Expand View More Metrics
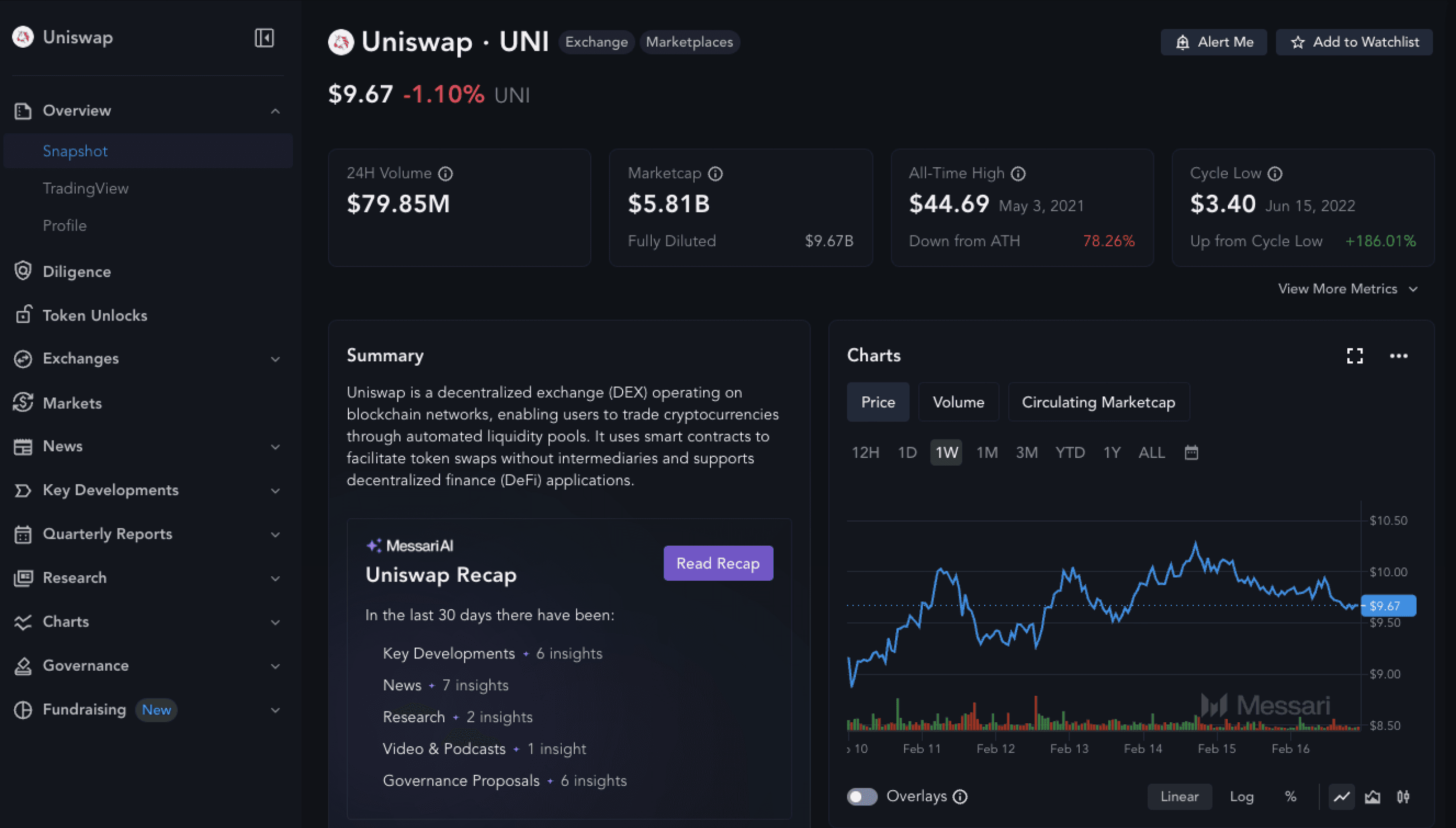Screen dimensions: 1456x828 [1348, 289]
